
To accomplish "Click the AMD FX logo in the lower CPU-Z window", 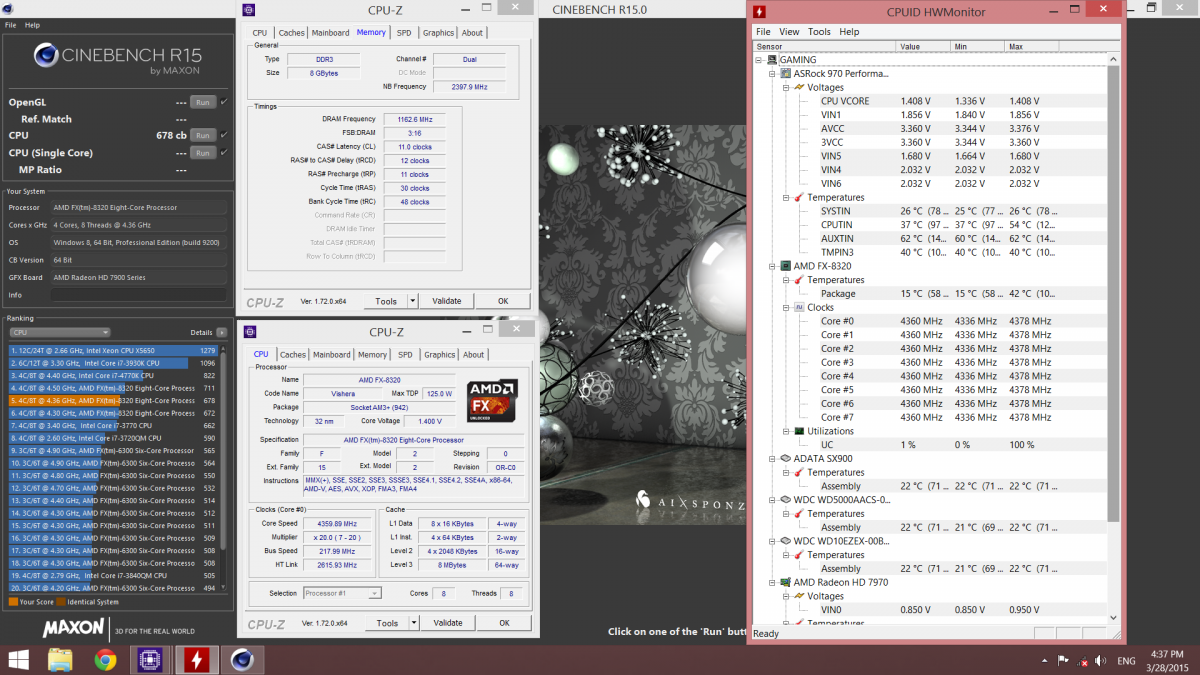I will (x=493, y=403).
